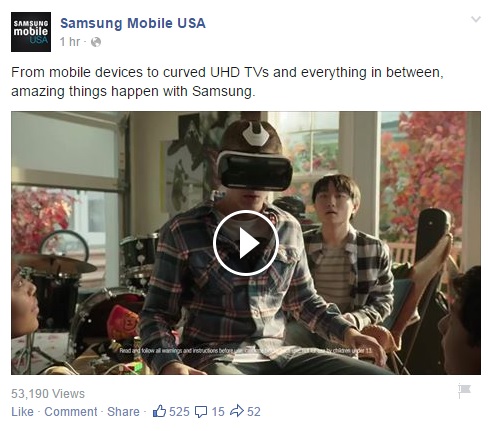Click the flag report icon
The image size is (488, 431).
(x=464, y=391)
